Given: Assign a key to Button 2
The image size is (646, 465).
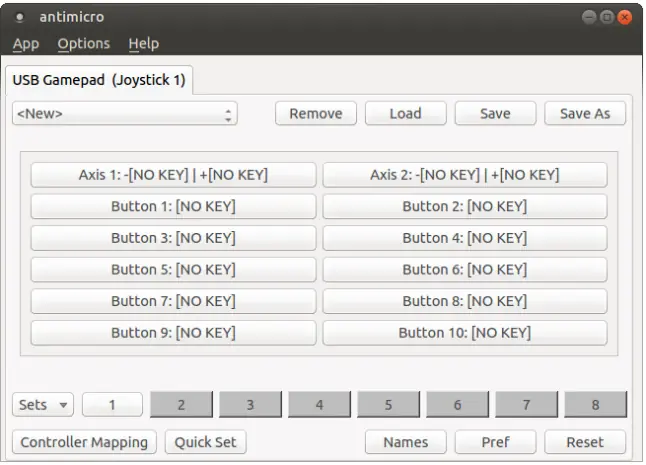Looking at the screenshot, I should click(x=465, y=206).
